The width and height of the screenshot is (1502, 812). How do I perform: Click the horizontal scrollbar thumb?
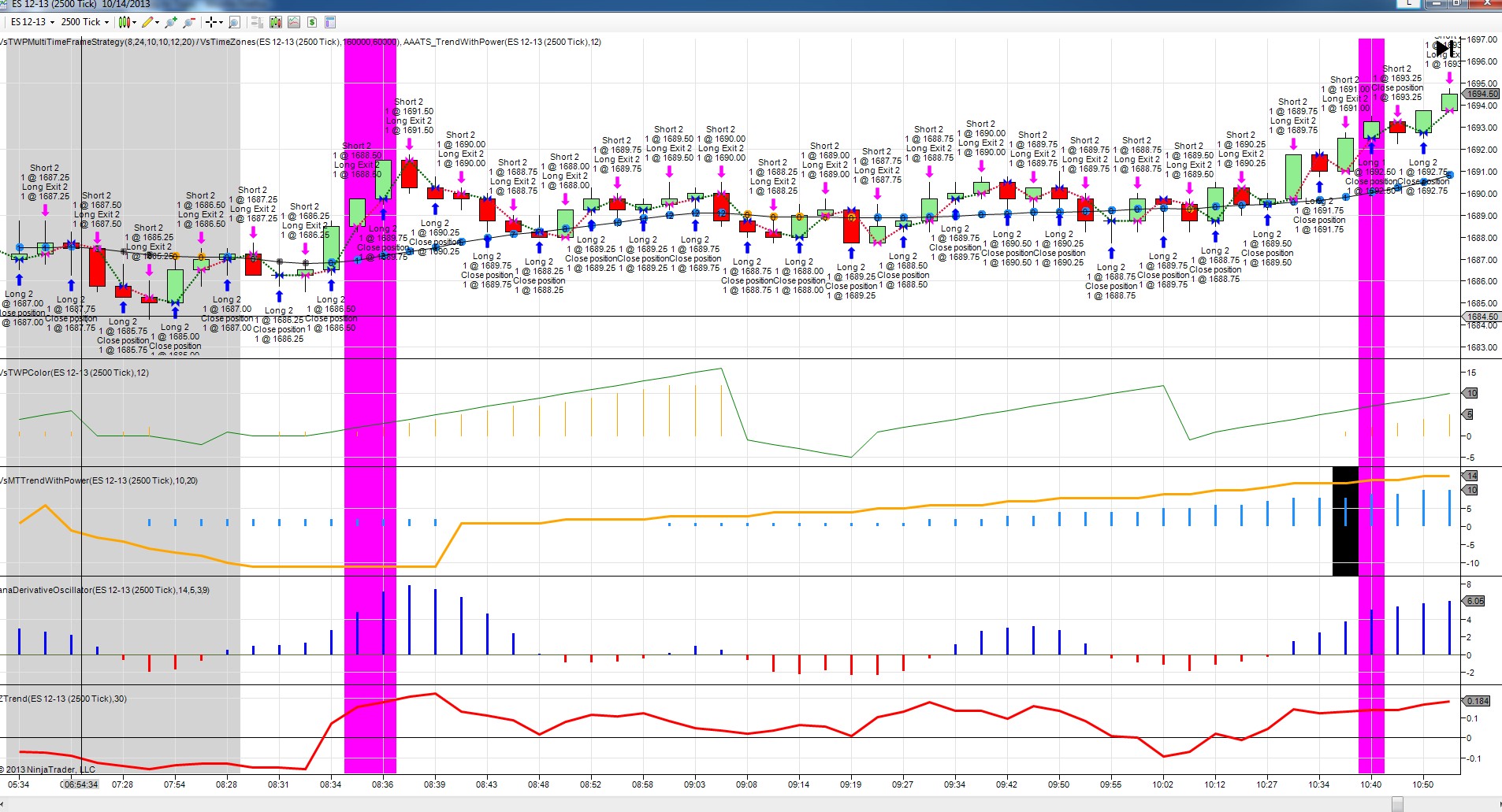[1397, 804]
